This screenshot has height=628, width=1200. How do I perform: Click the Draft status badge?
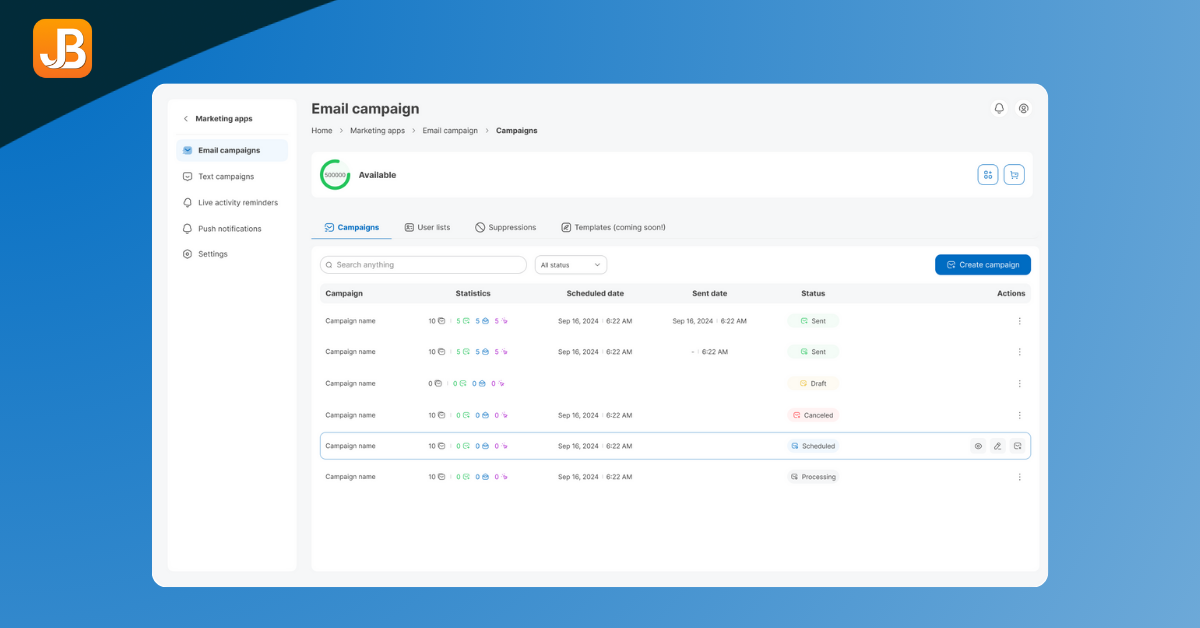[x=813, y=384]
